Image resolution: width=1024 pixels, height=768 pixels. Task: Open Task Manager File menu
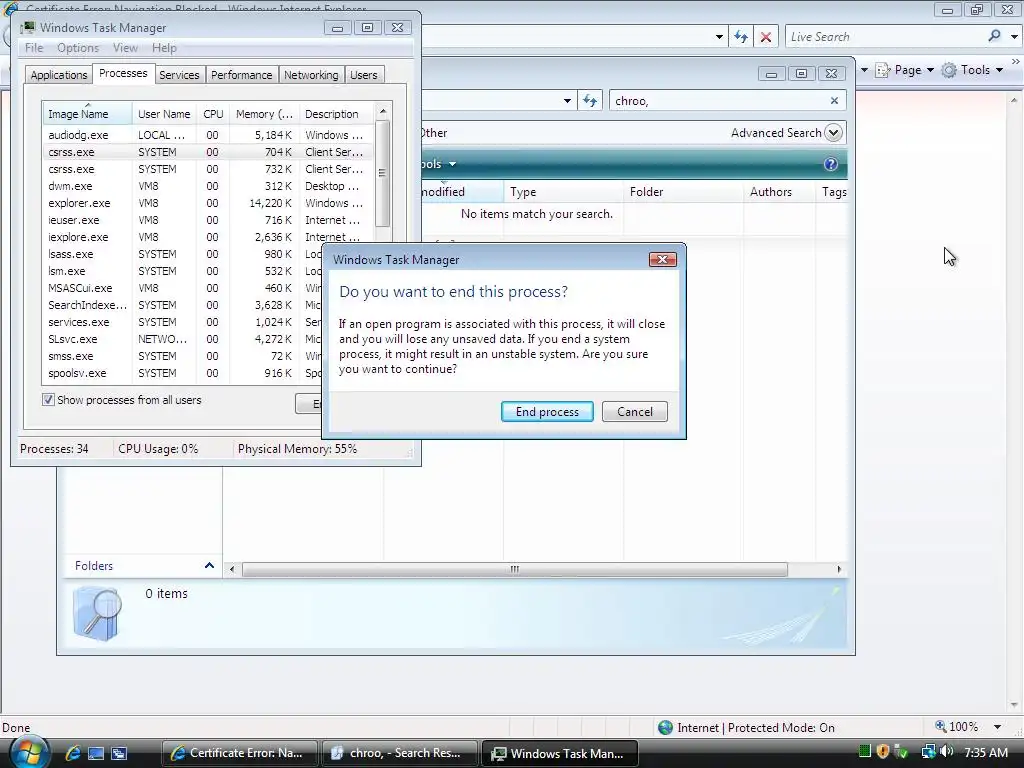click(x=34, y=48)
